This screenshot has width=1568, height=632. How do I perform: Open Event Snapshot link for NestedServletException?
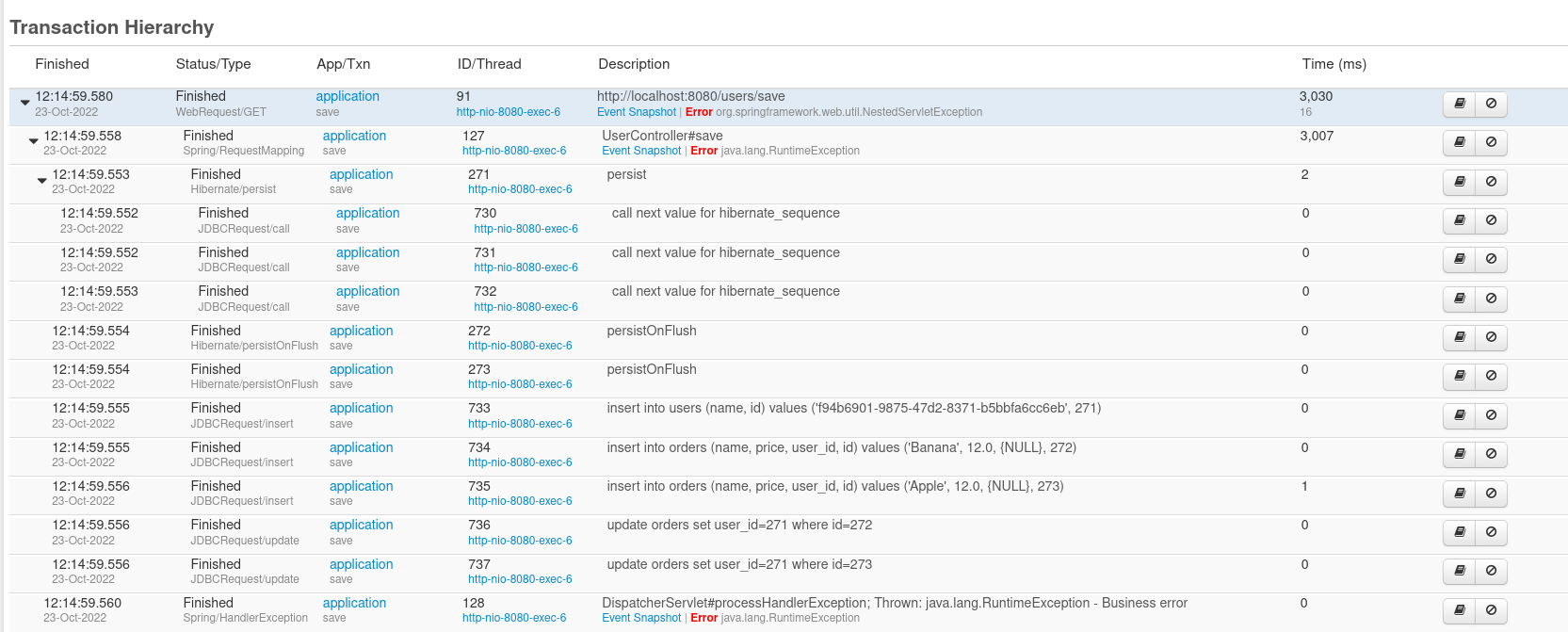coord(637,112)
